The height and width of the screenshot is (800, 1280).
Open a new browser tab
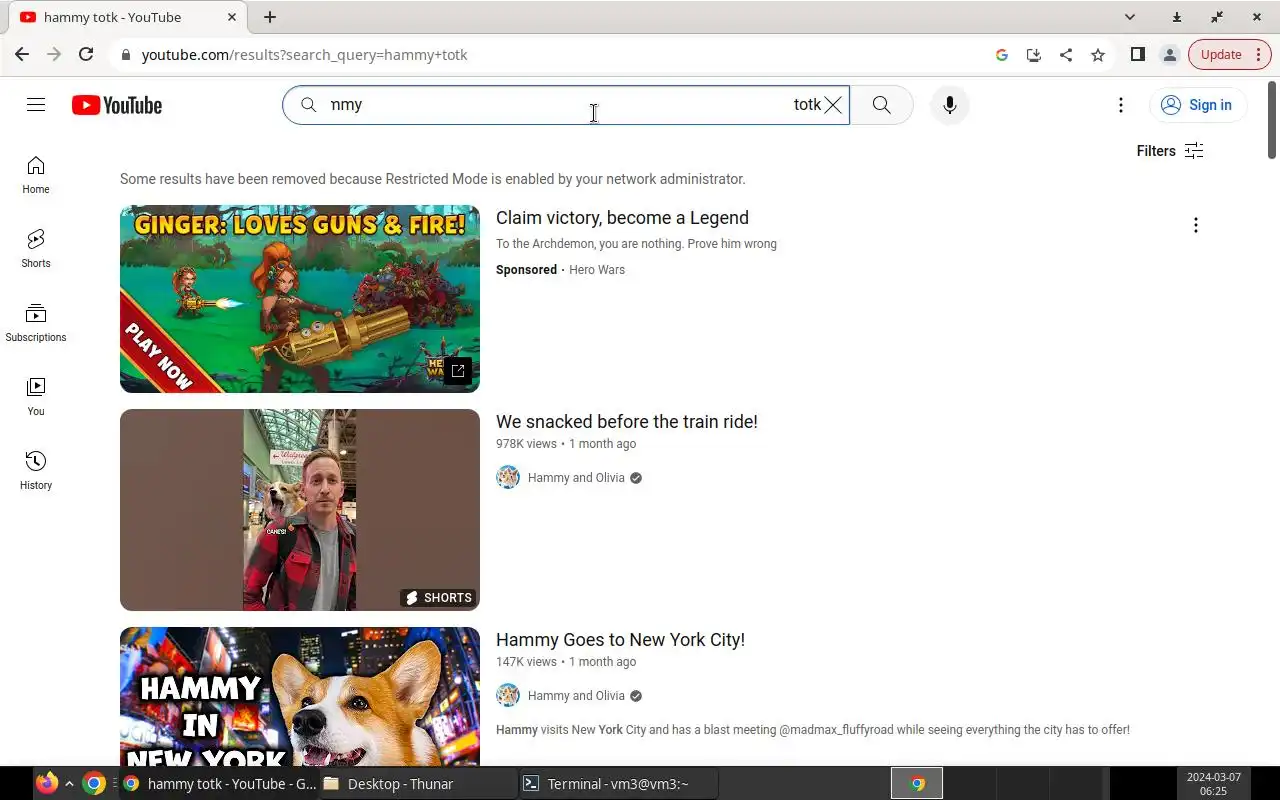(x=270, y=17)
